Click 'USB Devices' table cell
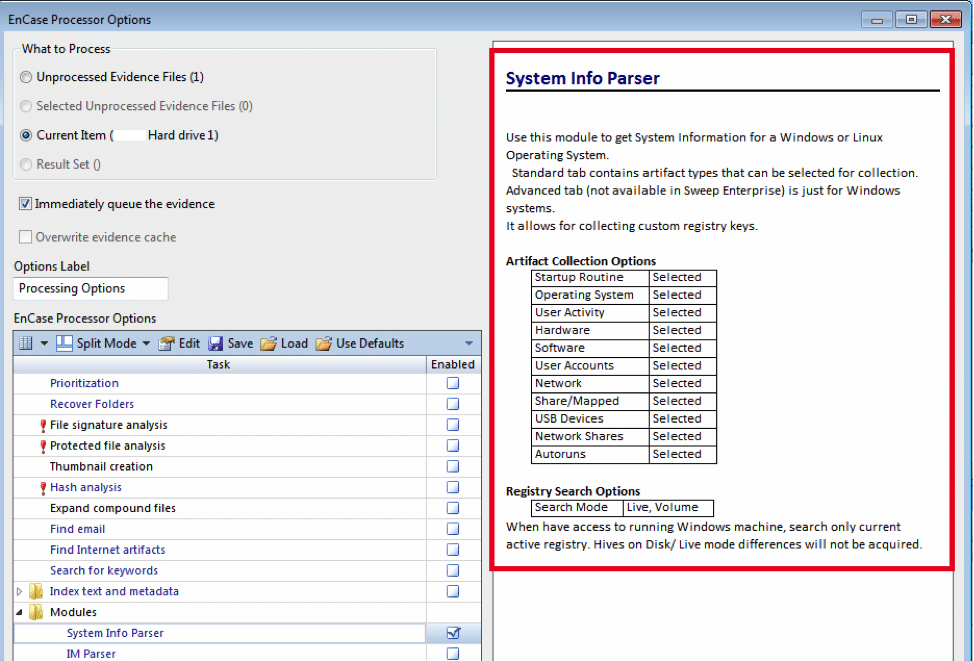Viewport: 974px width, 661px height. click(590, 419)
